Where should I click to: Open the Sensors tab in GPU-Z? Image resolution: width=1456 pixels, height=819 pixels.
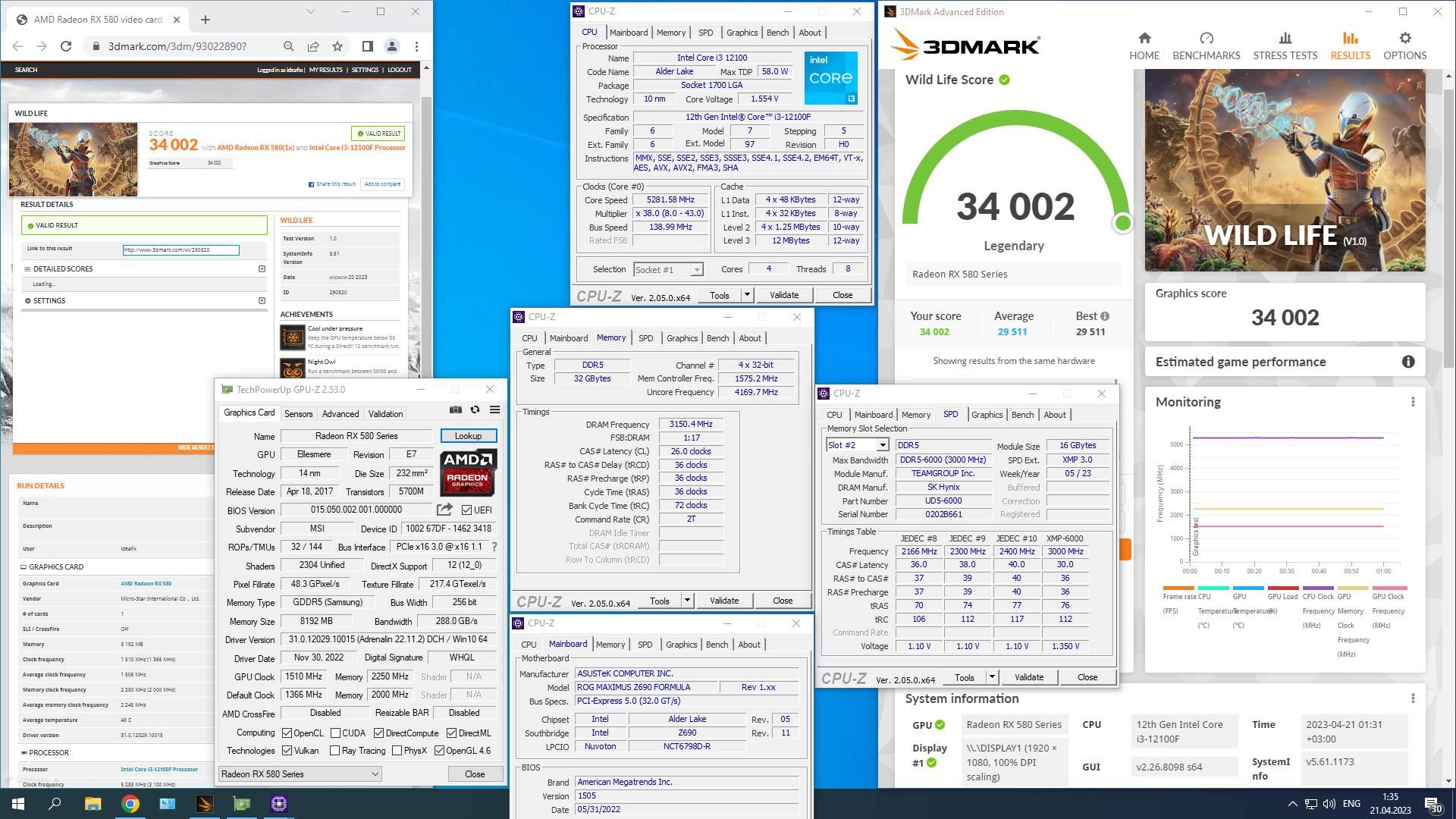[298, 414]
